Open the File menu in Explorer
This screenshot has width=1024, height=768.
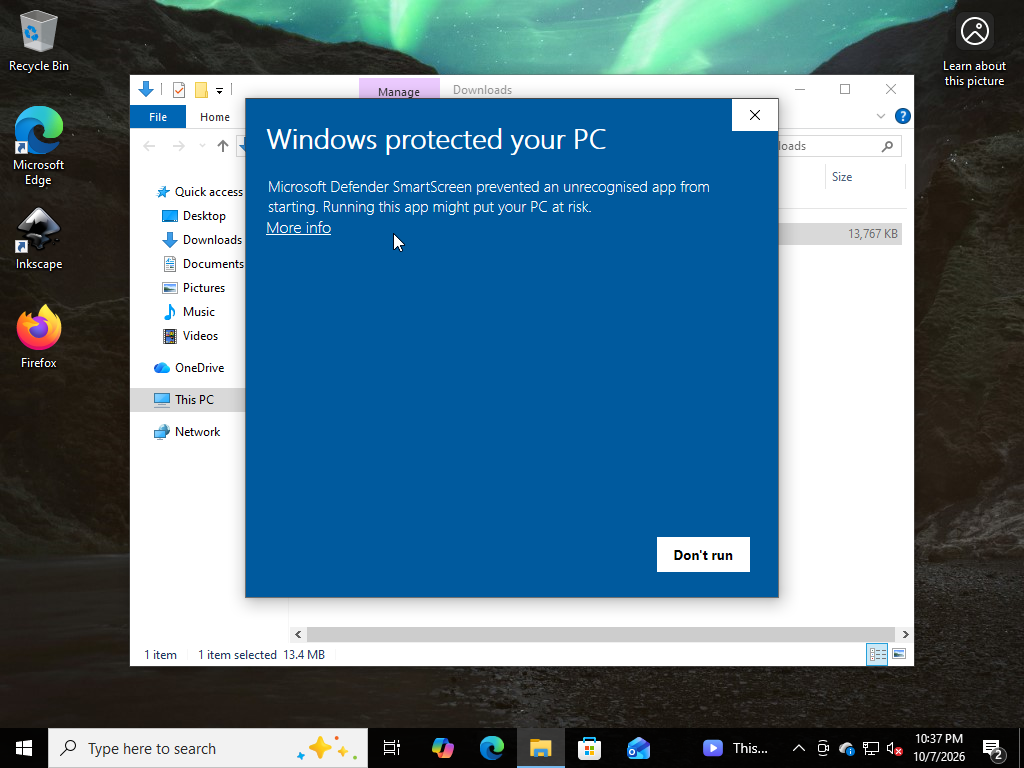[158, 117]
